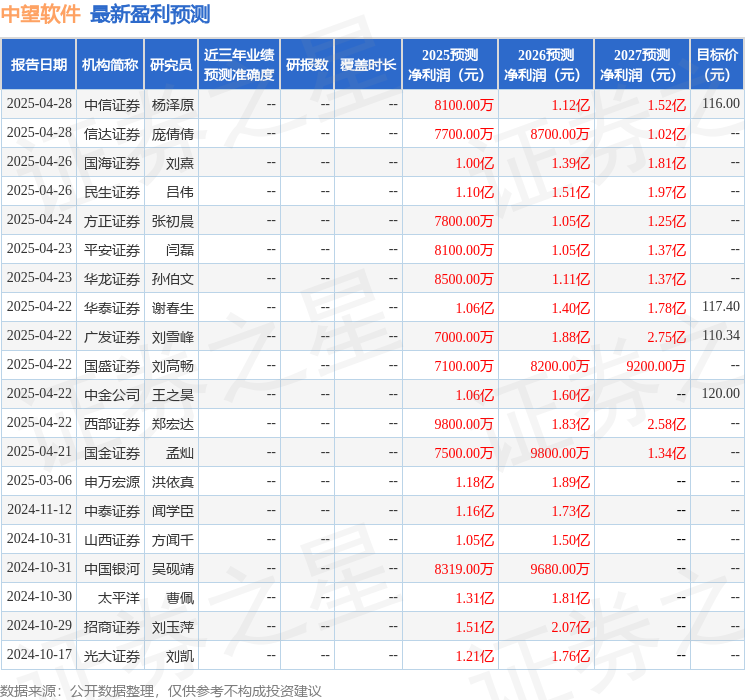Select the 民生证券 institution cell
The width and height of the screenshot is (745, 700).
112,192
